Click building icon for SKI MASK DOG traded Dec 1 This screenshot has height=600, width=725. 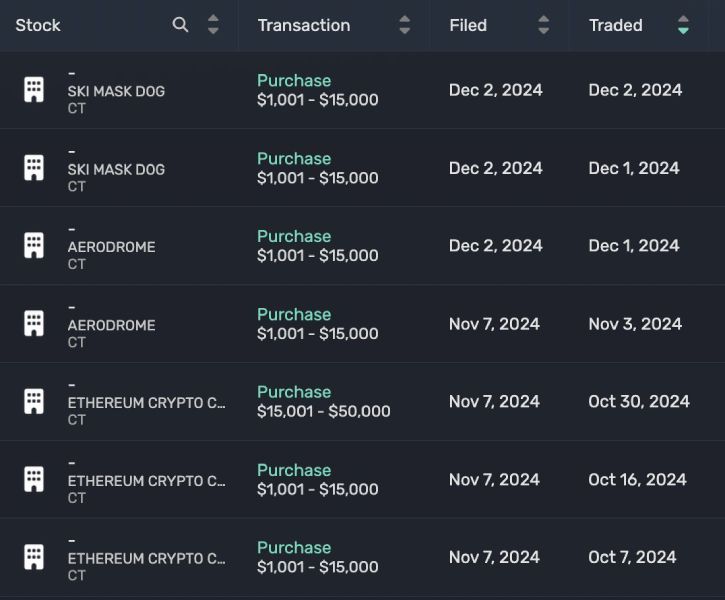pyautogui.click(x=34, y=168)
